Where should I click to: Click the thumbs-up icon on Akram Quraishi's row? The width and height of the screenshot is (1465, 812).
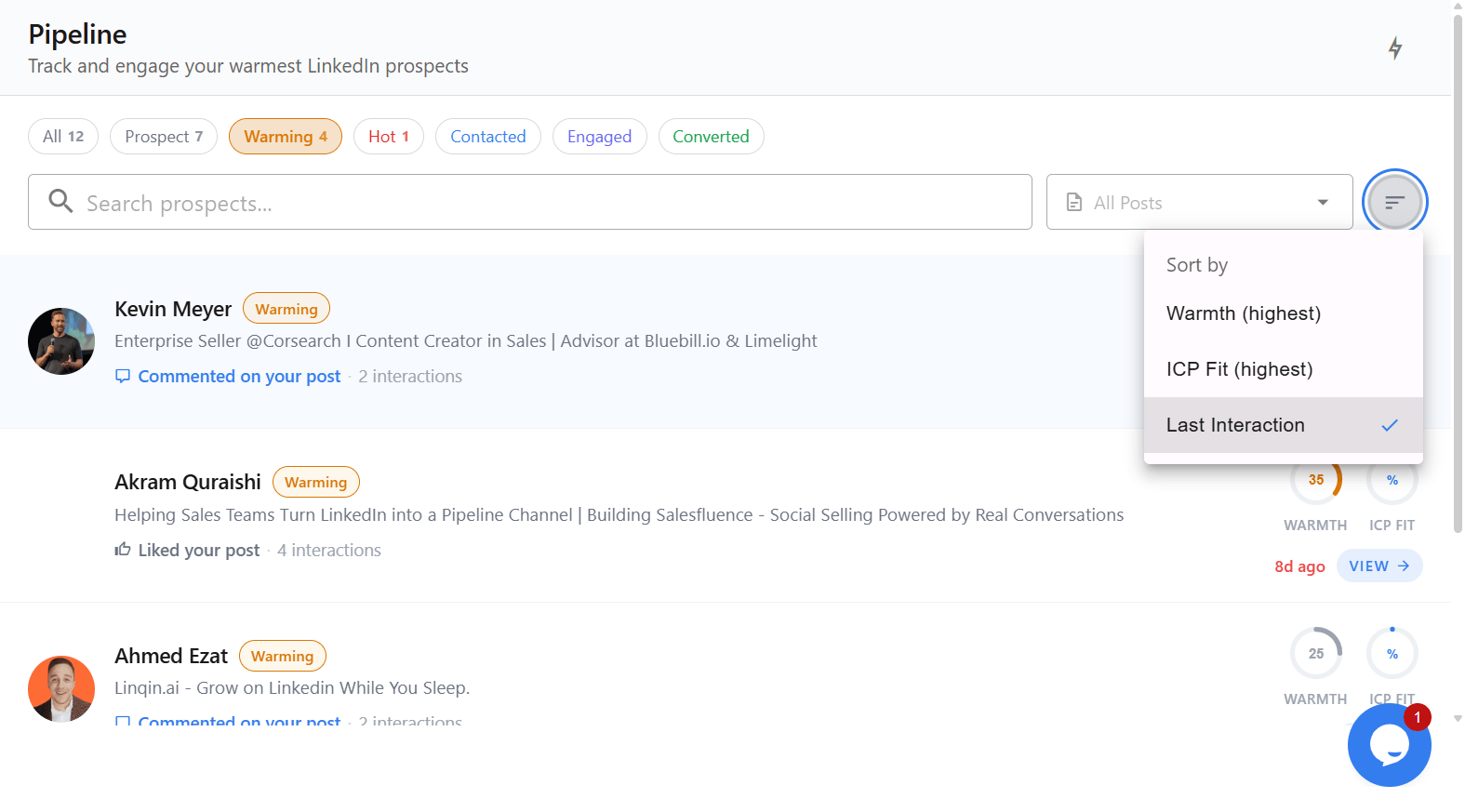point(123,550)
